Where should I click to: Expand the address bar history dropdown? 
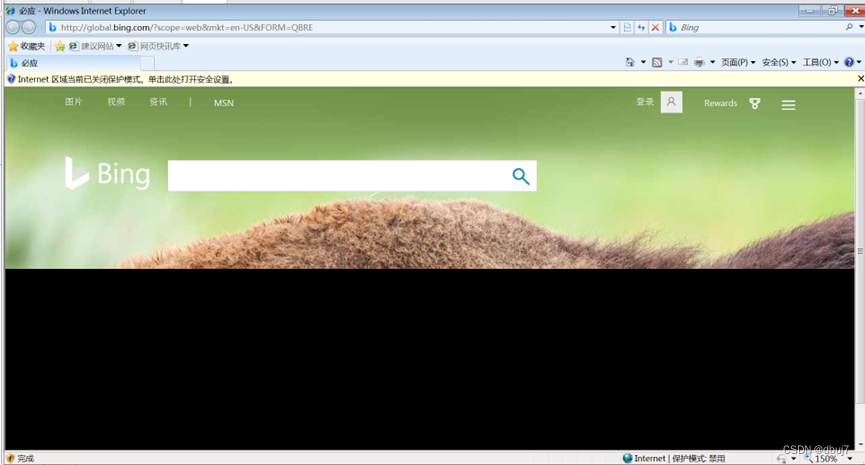[613, 27]
